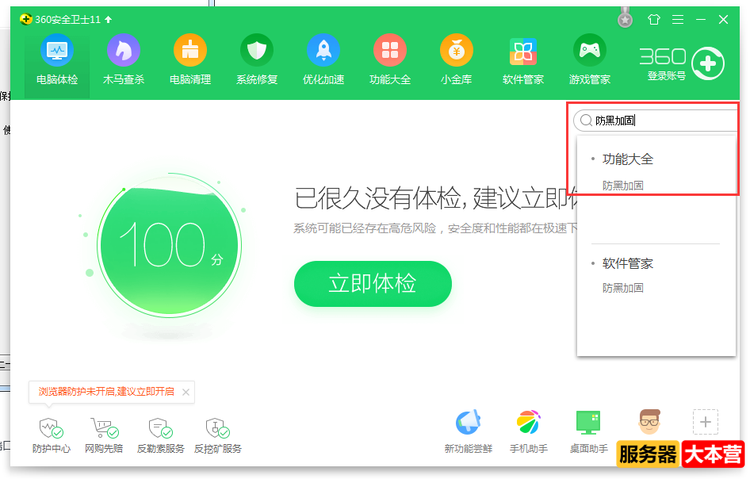Open 游戏管家 game manager
This screenshot has height=479, width=750.
click(x=589, y=60)
